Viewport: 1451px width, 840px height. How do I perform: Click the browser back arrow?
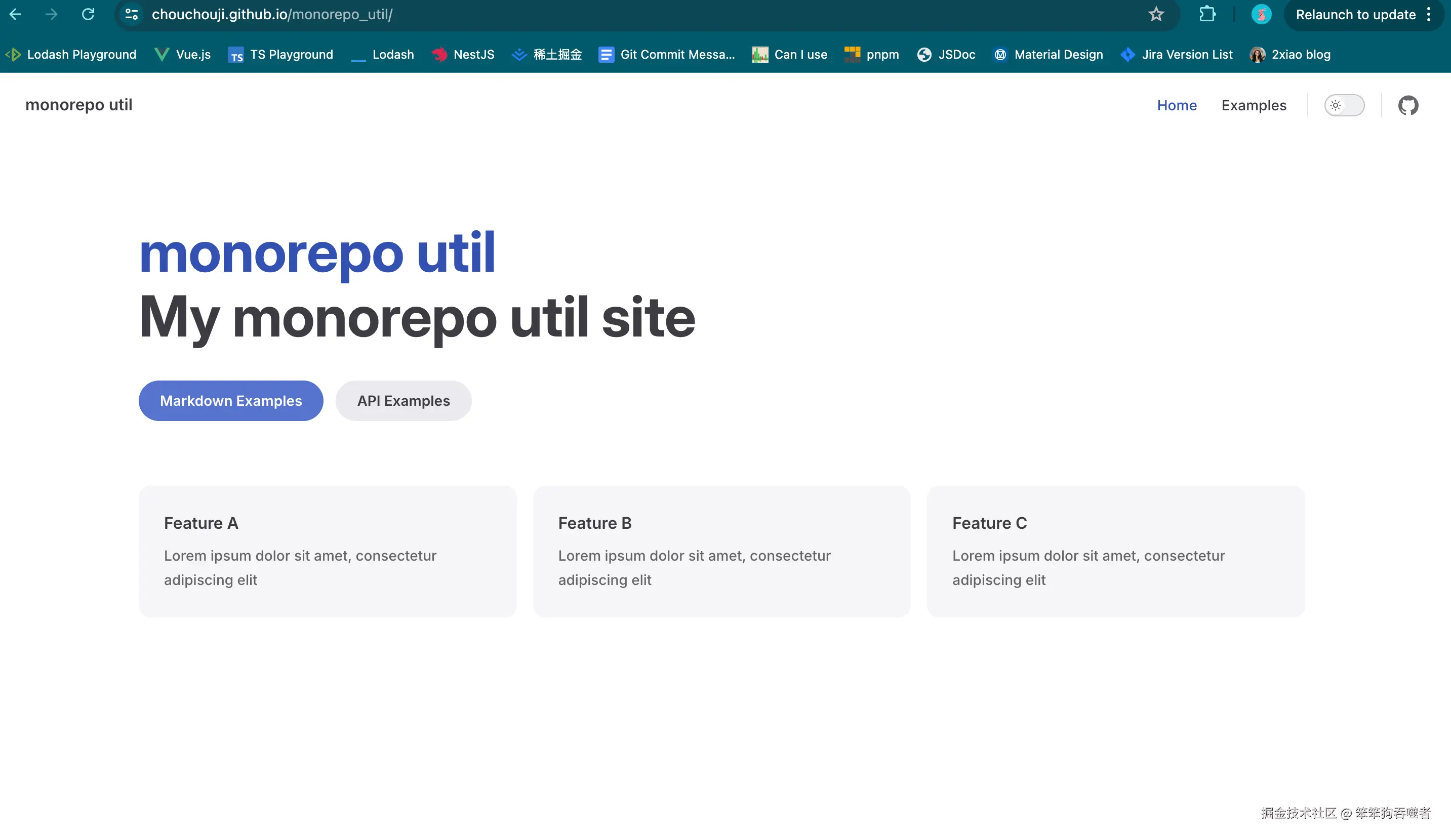(x=16, y=14)
